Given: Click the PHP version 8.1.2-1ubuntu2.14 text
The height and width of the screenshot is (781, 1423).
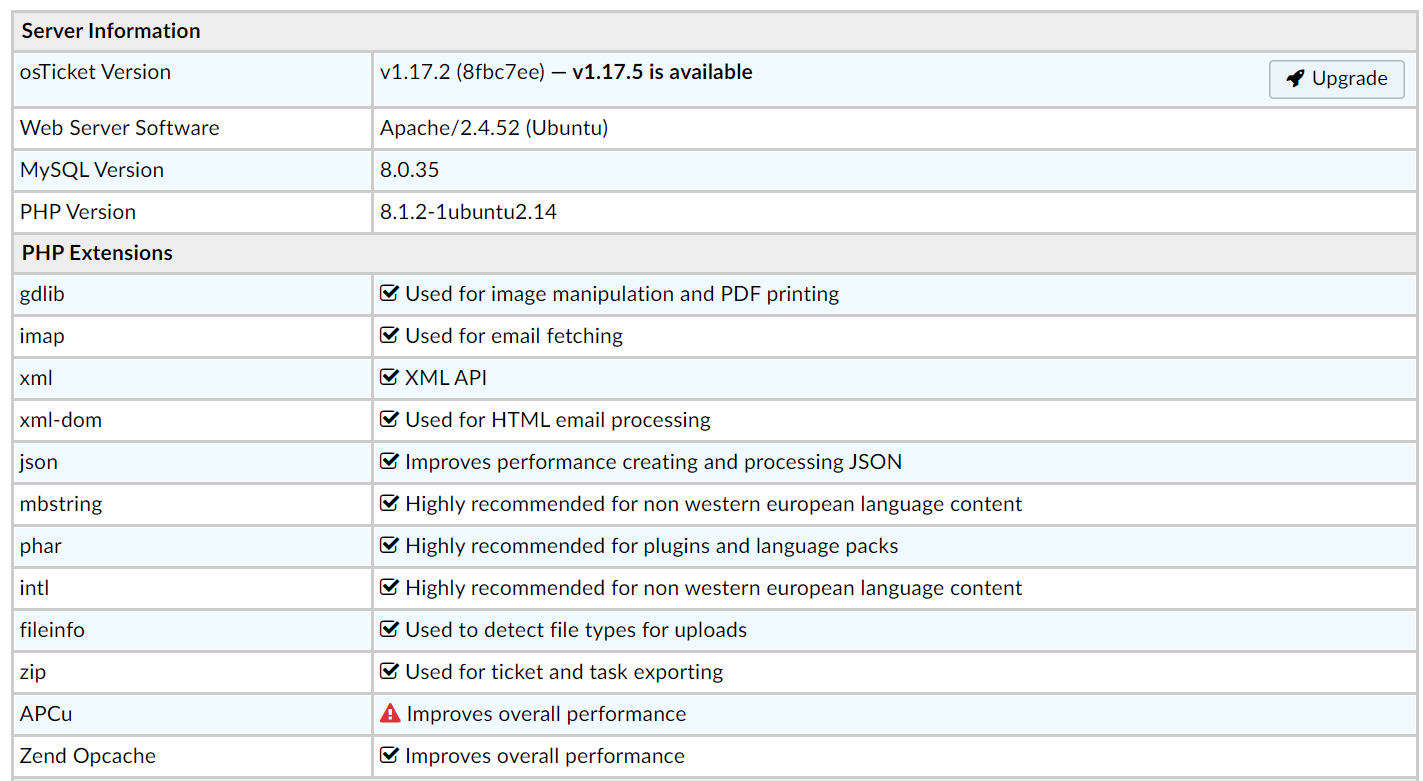Looking at the screenshot, I should pyautogui.click(x=468, y=212).
